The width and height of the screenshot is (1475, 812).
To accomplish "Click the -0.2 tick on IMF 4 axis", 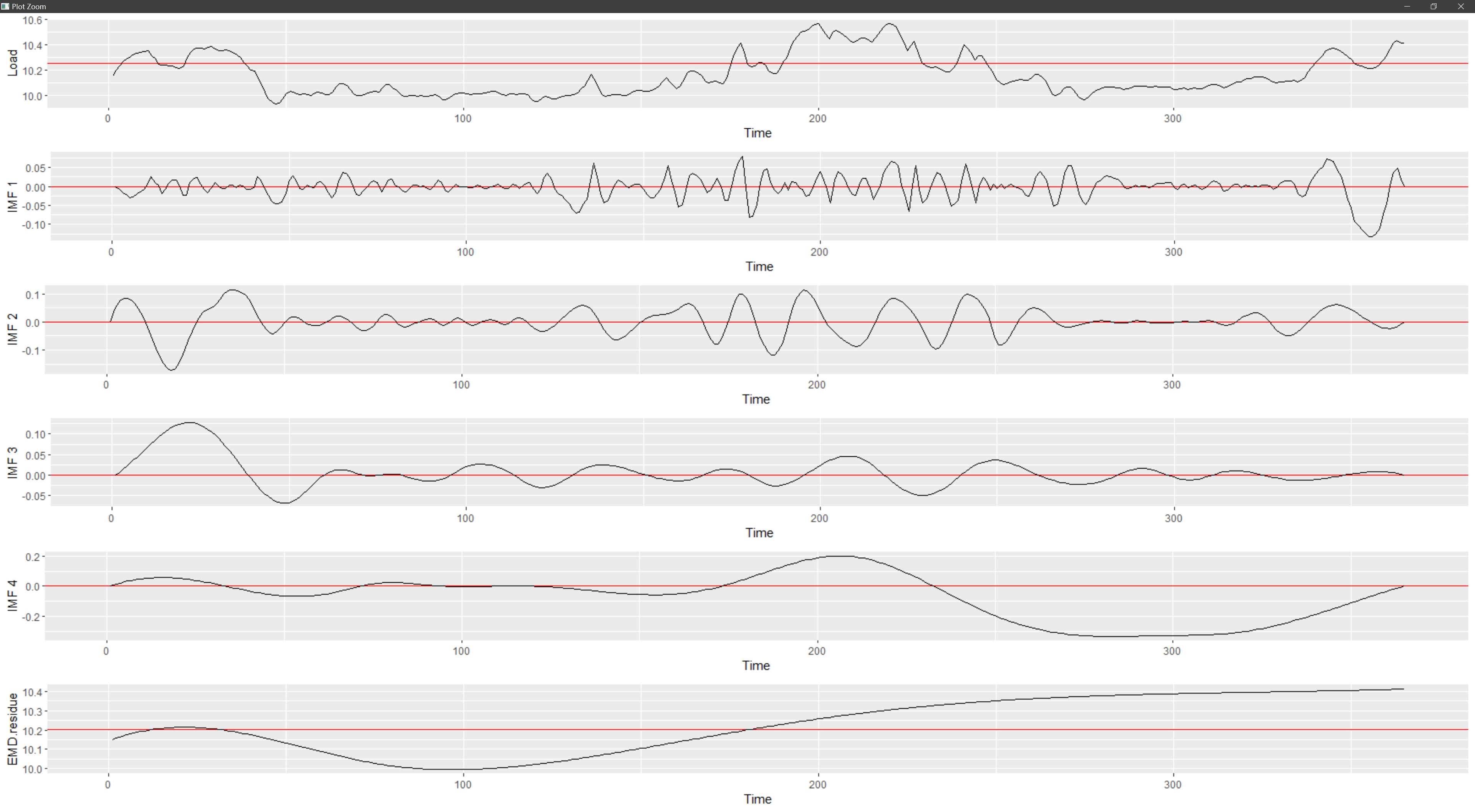I will (31, 617).
